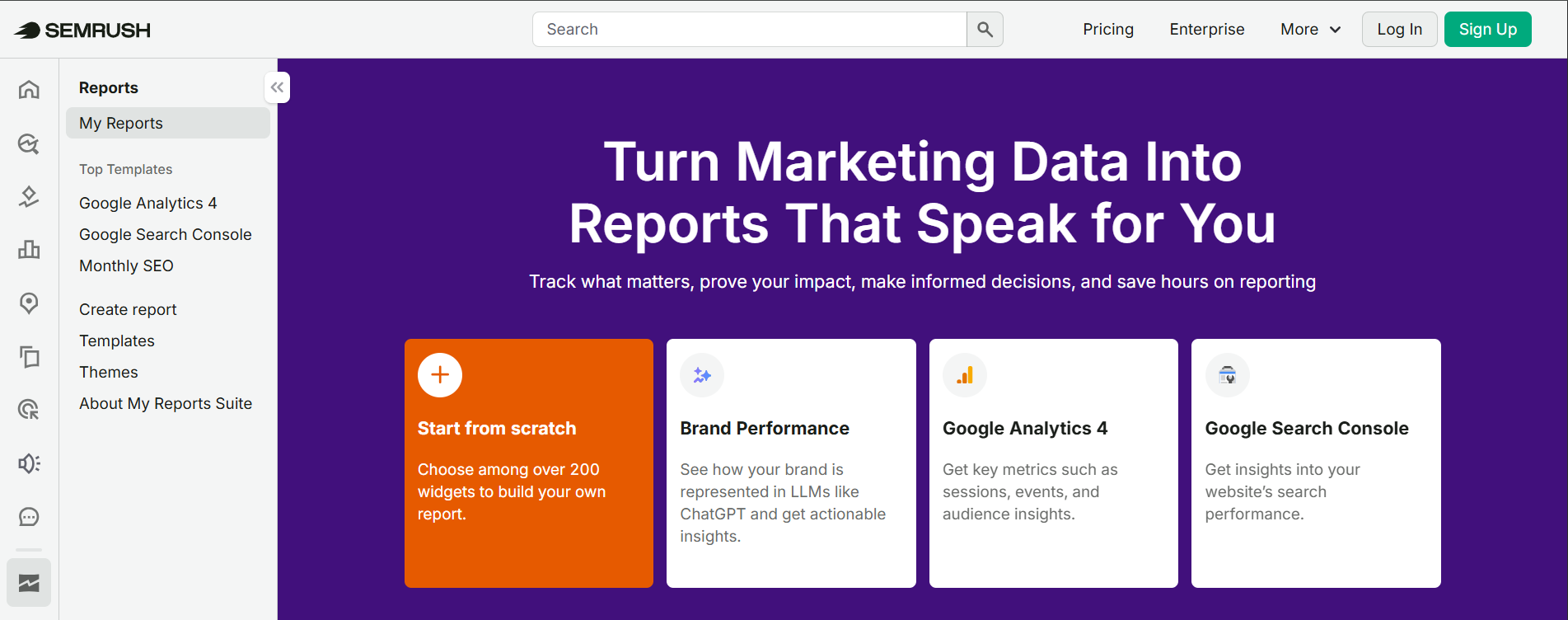Collapse the Reports side panel
Viewport: 1568px width, 620px height.
point(277,87)
